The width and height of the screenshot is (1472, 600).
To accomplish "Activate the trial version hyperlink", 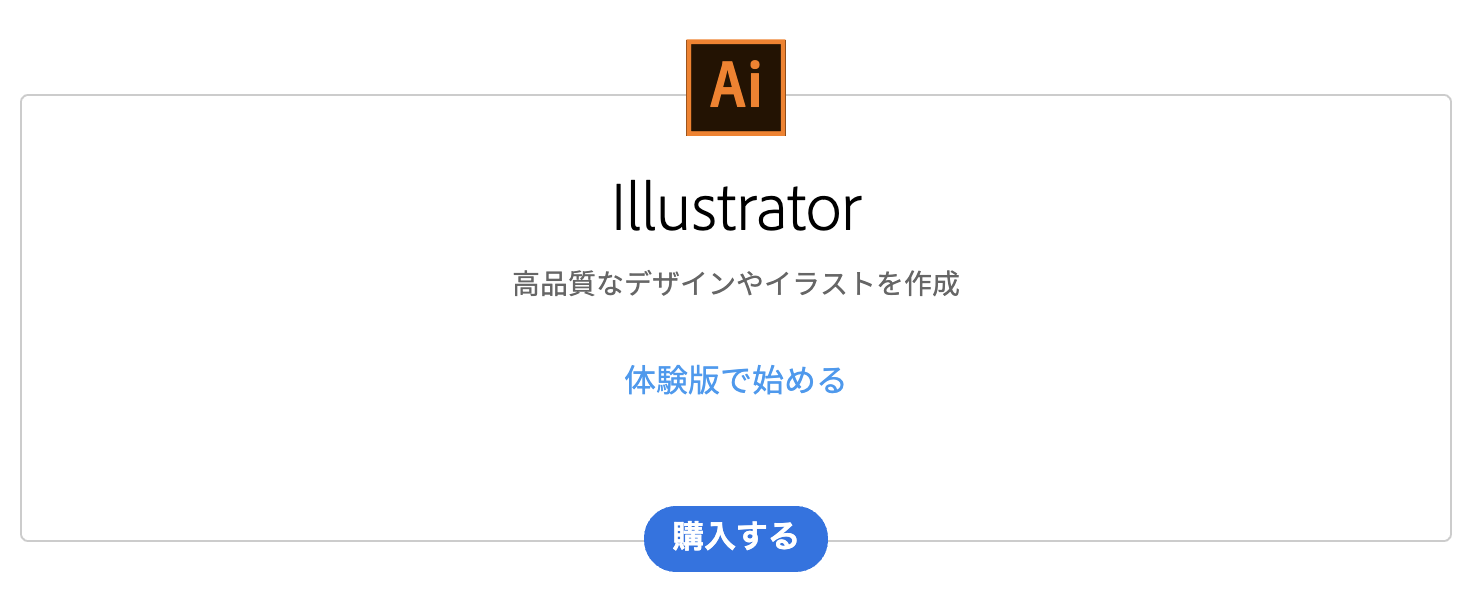I will [x=735, y=381].
